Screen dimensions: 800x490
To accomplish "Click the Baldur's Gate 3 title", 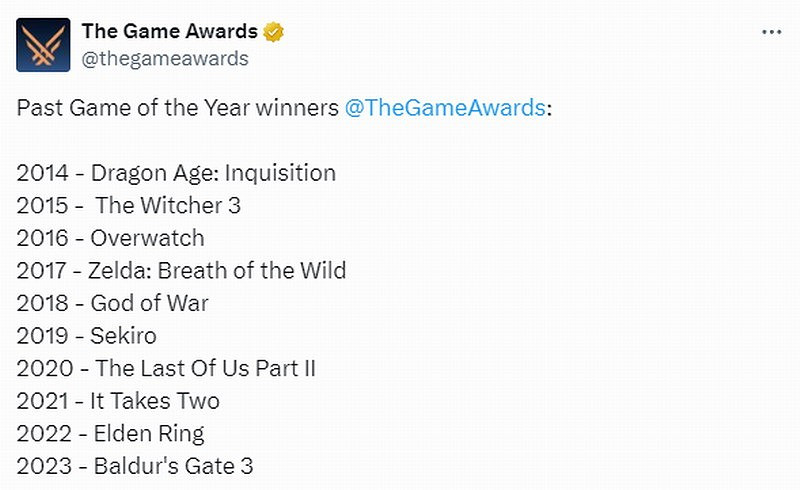I will pos(173,466).
